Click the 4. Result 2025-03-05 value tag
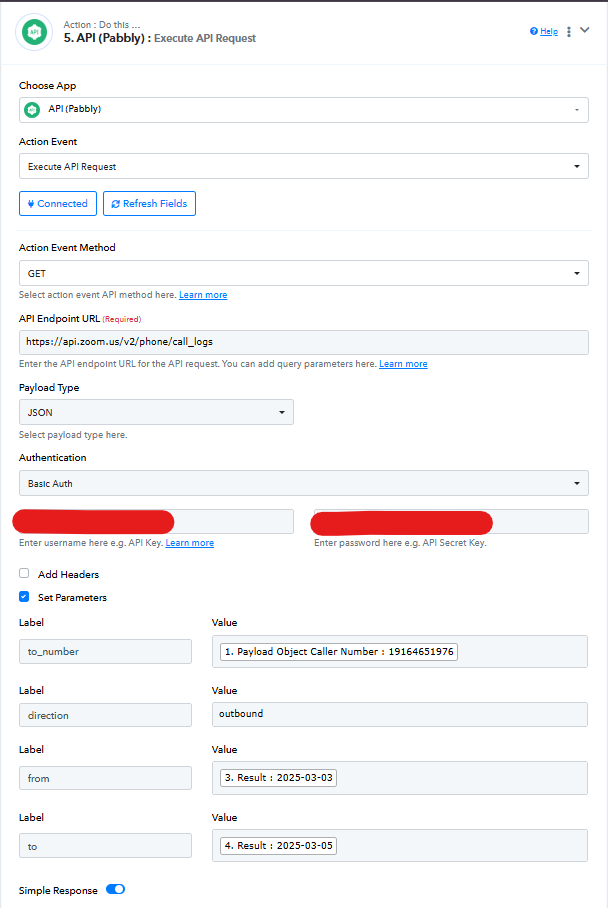 [279, 846]
